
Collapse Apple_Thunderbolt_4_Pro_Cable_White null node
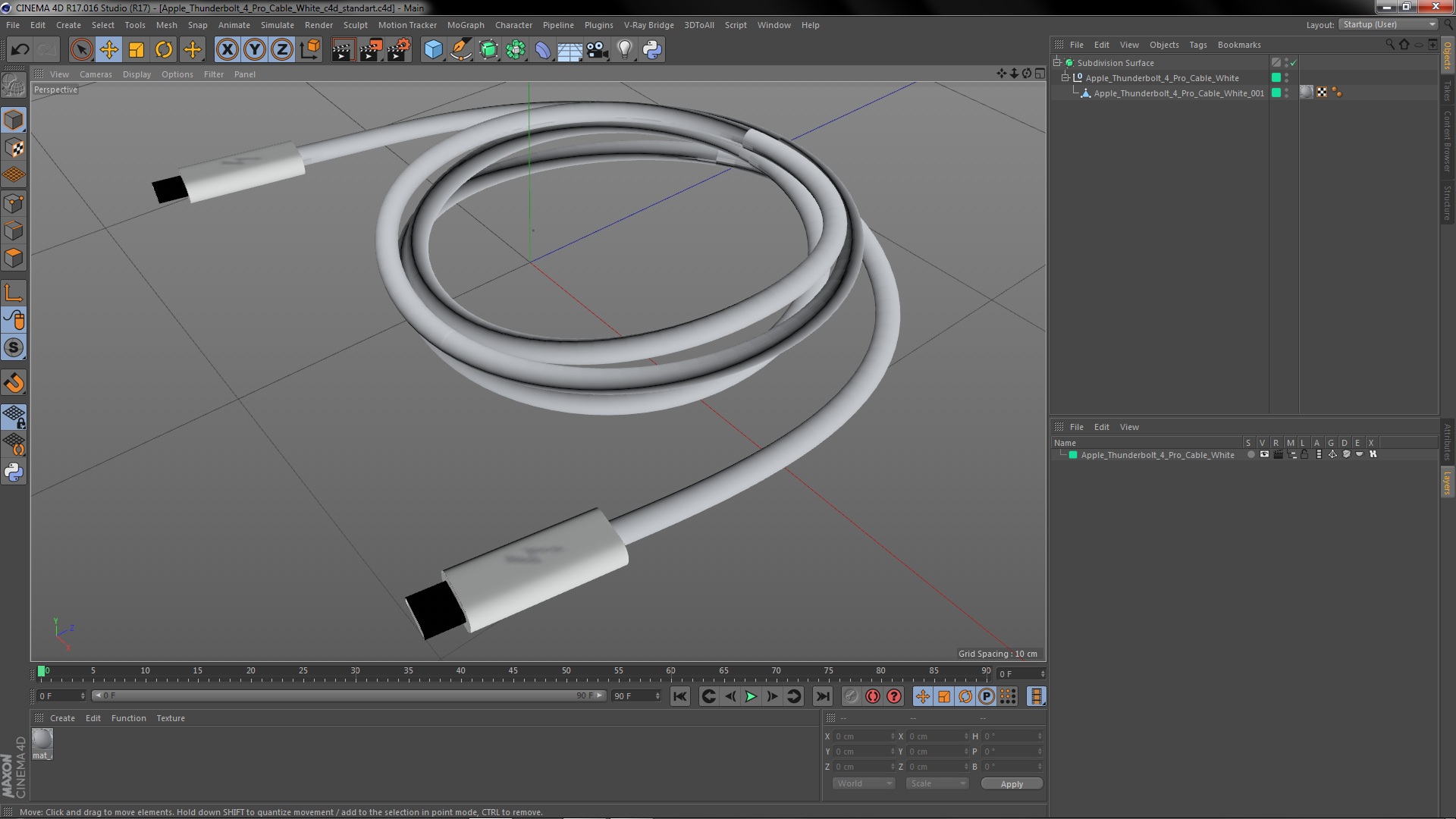coord(1065,78)
